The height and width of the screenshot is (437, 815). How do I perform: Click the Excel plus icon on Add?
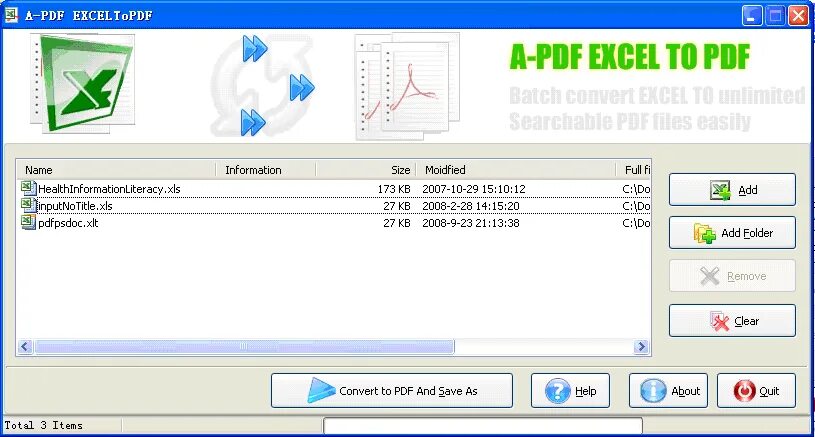pos(720,190)
